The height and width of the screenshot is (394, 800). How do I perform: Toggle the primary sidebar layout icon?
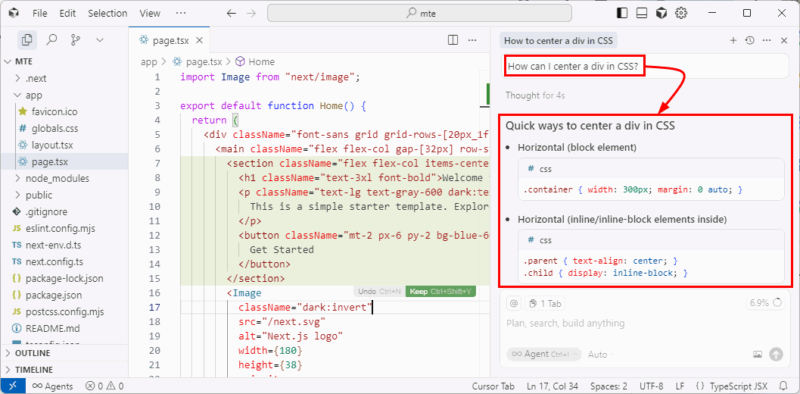[622, 13]
